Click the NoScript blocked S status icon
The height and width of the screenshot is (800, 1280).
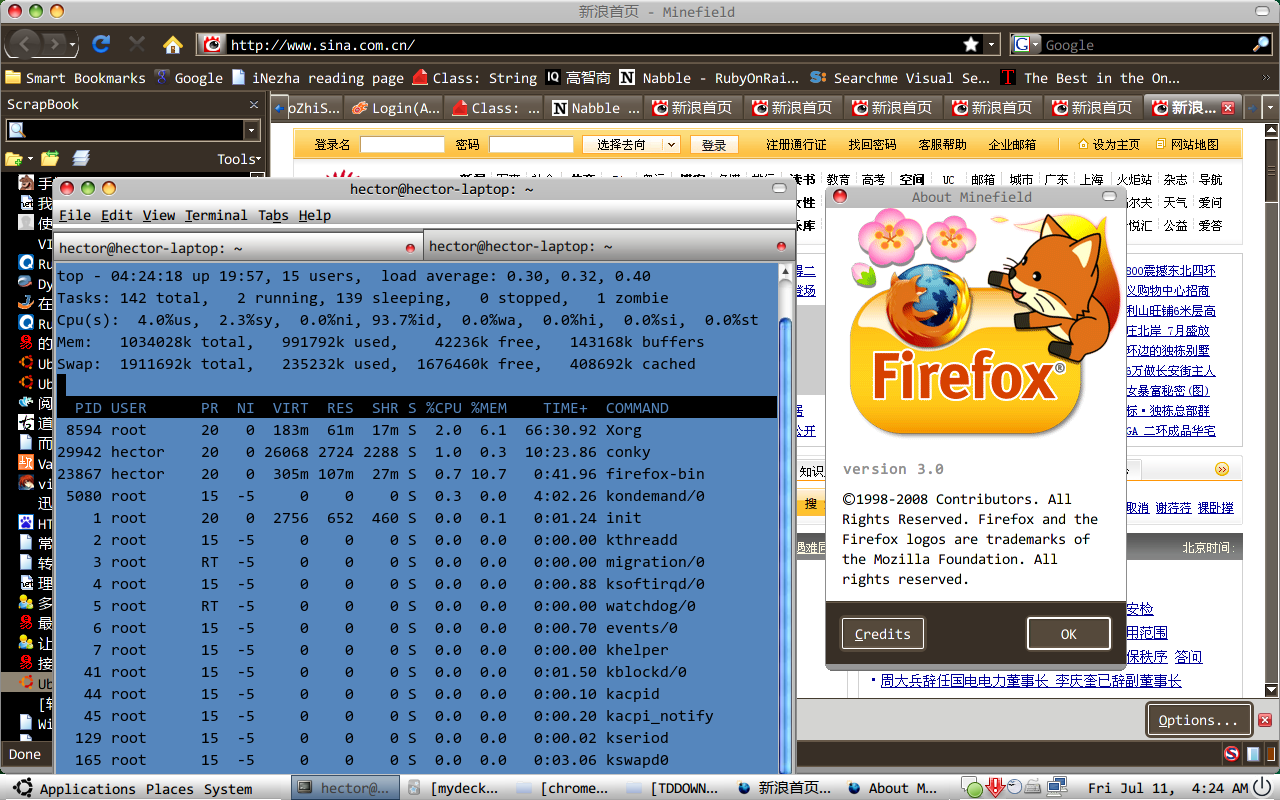pos(1232,753)
